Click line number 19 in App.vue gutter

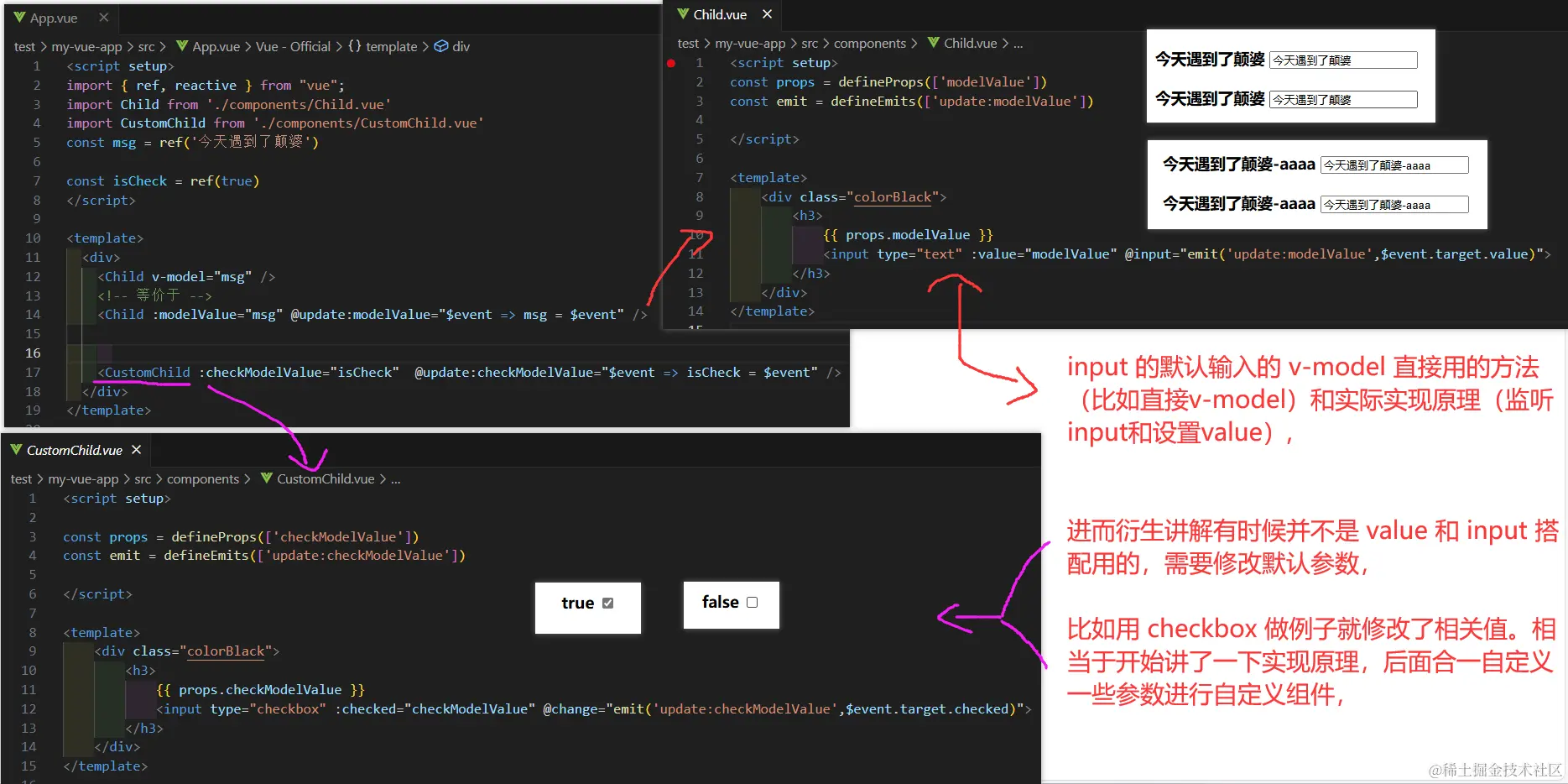(33, 410)
